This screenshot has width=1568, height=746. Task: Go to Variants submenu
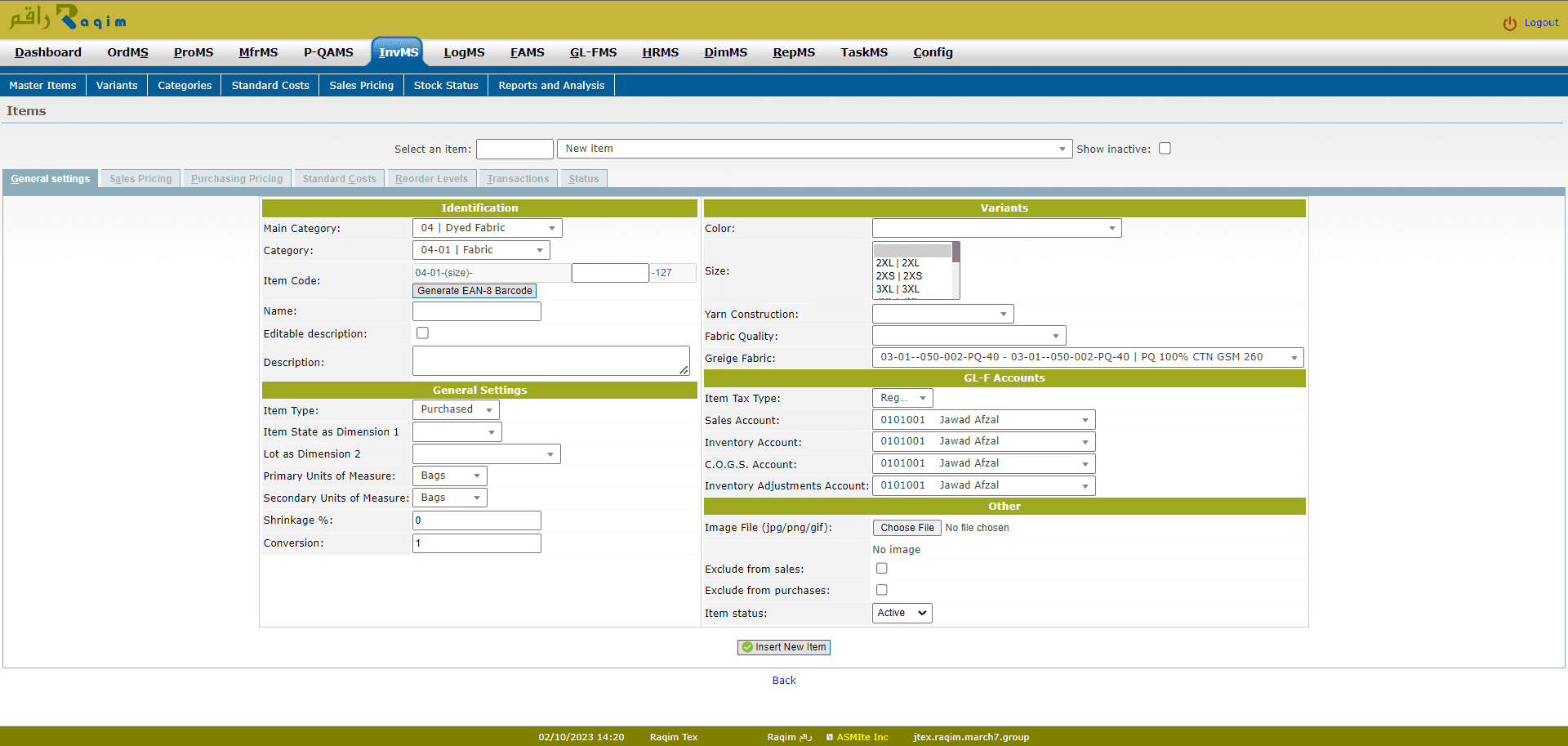117,85
